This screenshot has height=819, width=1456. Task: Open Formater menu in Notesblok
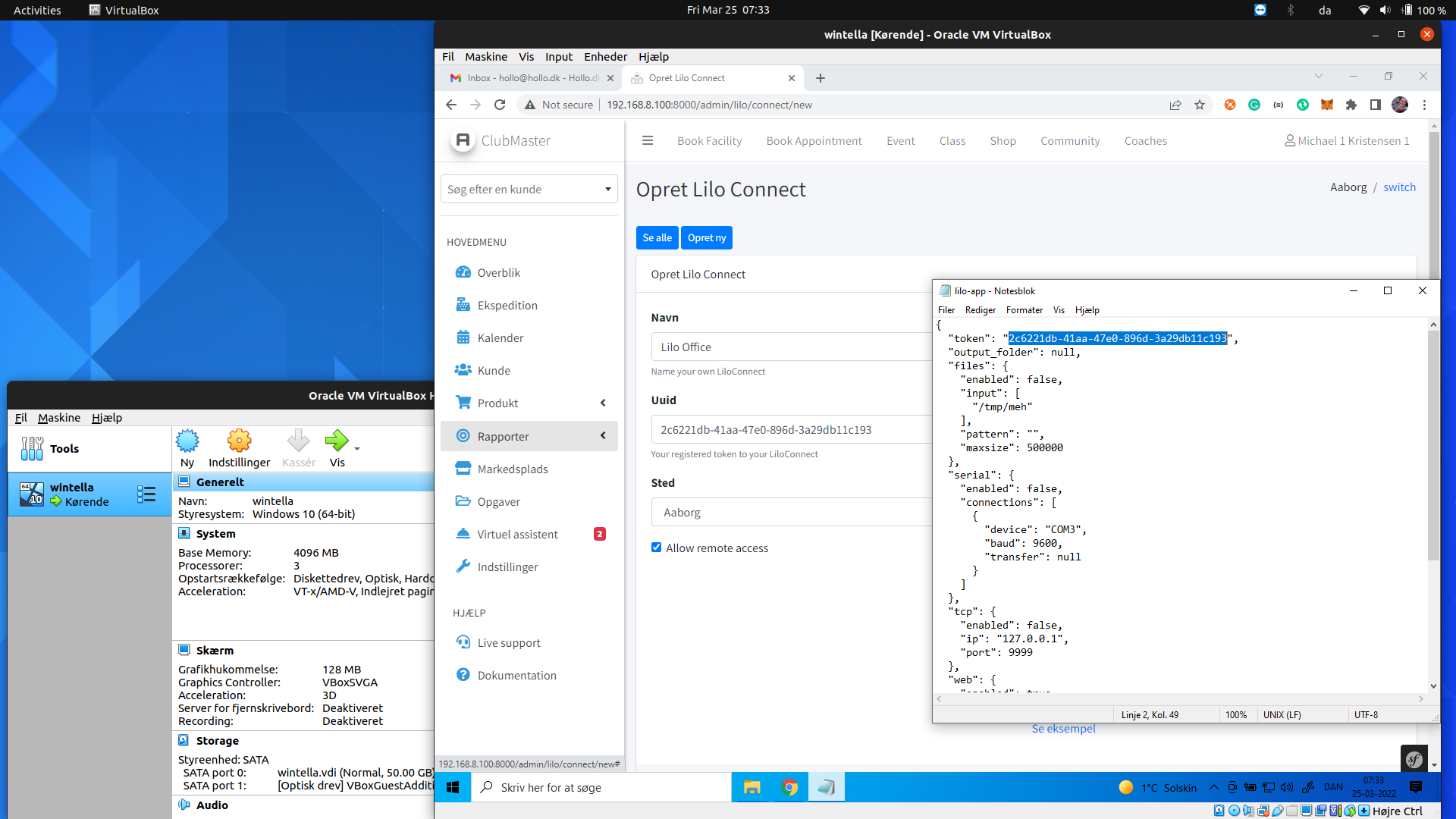click(1024, 310)
